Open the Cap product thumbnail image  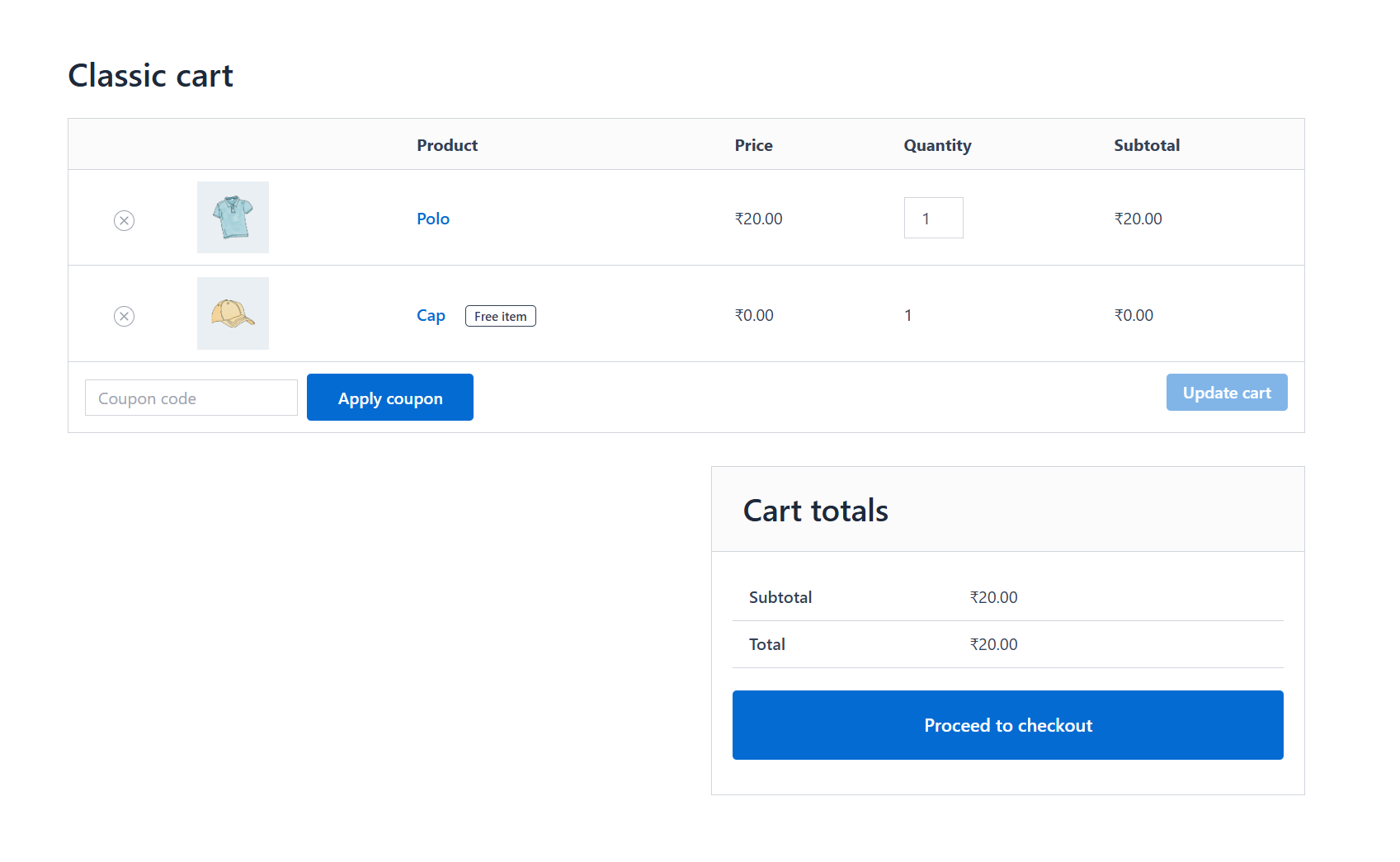coord(233,313)
